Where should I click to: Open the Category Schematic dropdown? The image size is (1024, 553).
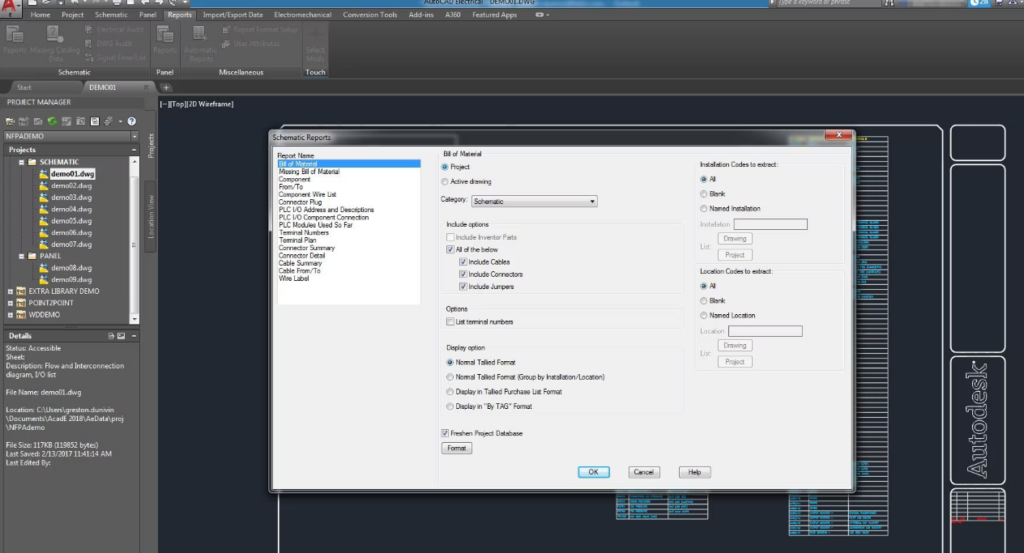click(x=534, y=202)
